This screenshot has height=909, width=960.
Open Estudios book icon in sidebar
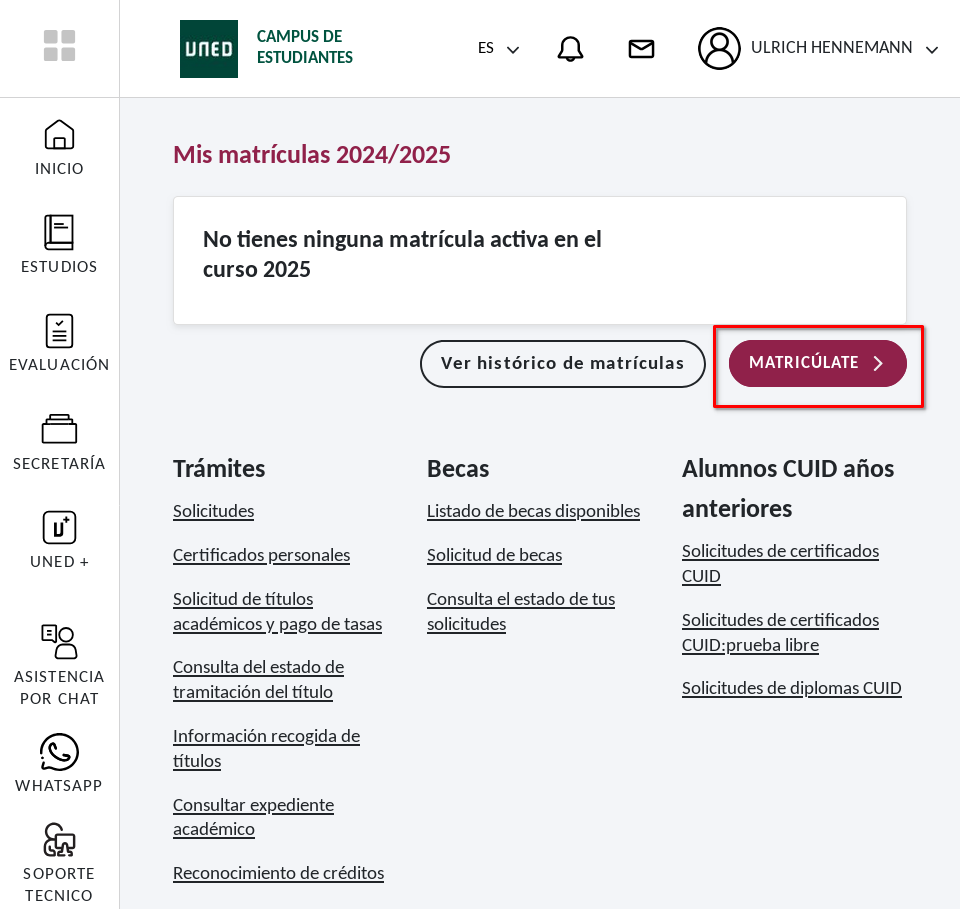tap(59, 233)
